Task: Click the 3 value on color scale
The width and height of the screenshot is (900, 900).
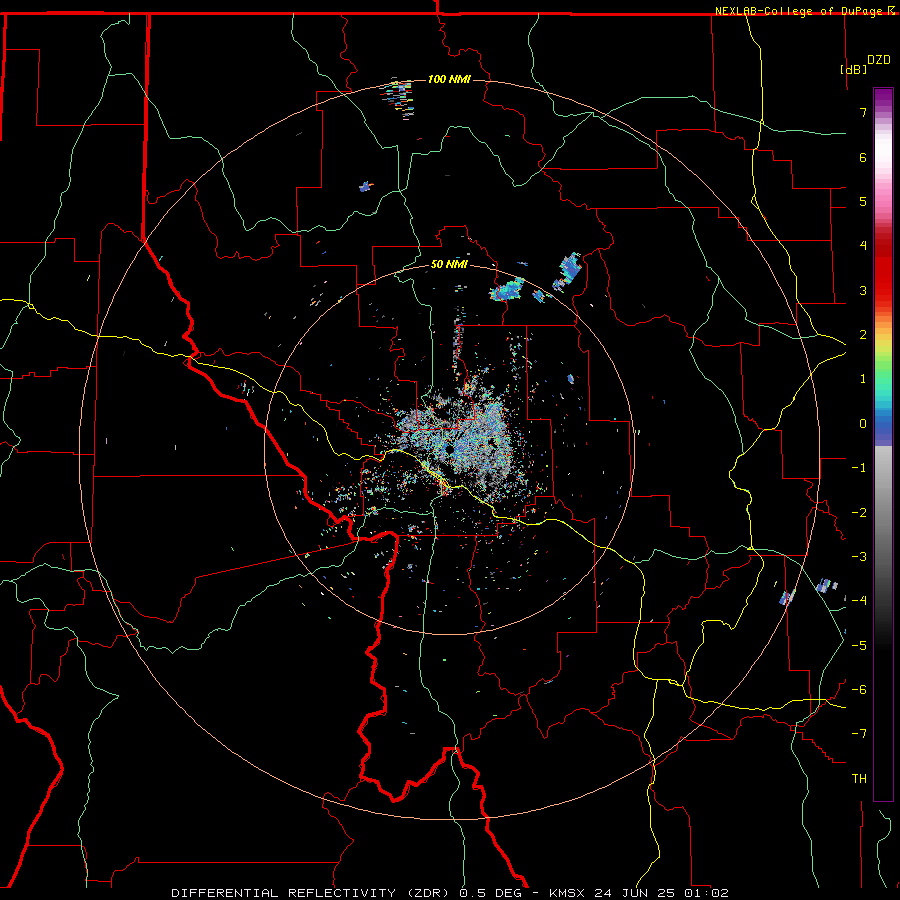Action: (x=863, y=290)
